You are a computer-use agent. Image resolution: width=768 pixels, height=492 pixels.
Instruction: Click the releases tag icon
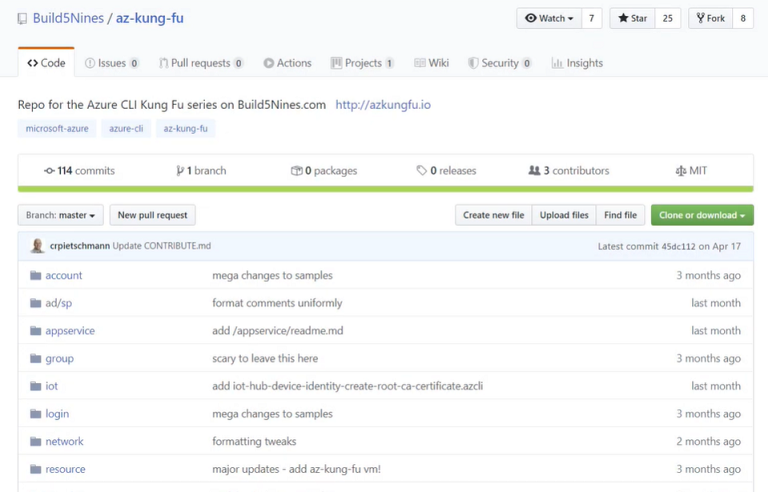tap(422, 171)
